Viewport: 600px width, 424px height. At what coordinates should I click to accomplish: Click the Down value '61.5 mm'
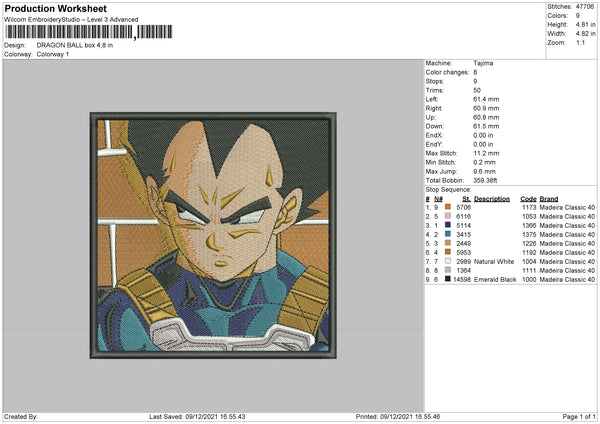point(486,126)
